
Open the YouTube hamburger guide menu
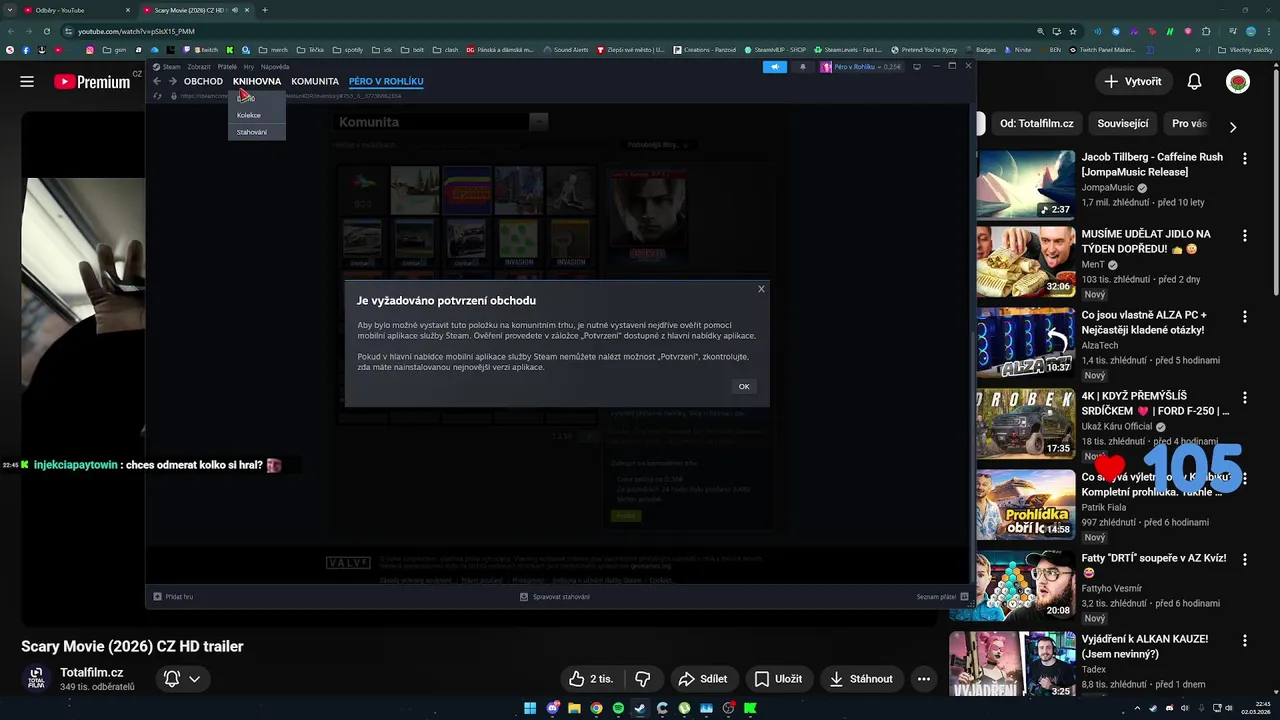[x=27, y=82]
